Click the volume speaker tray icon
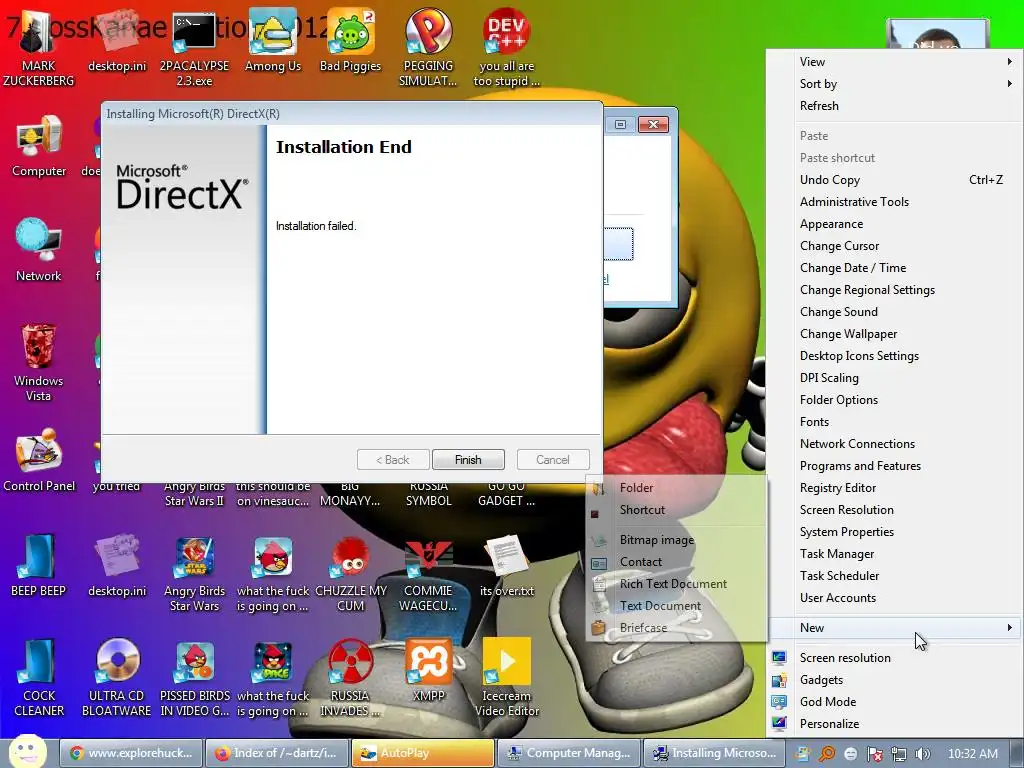 coord(922,754)
